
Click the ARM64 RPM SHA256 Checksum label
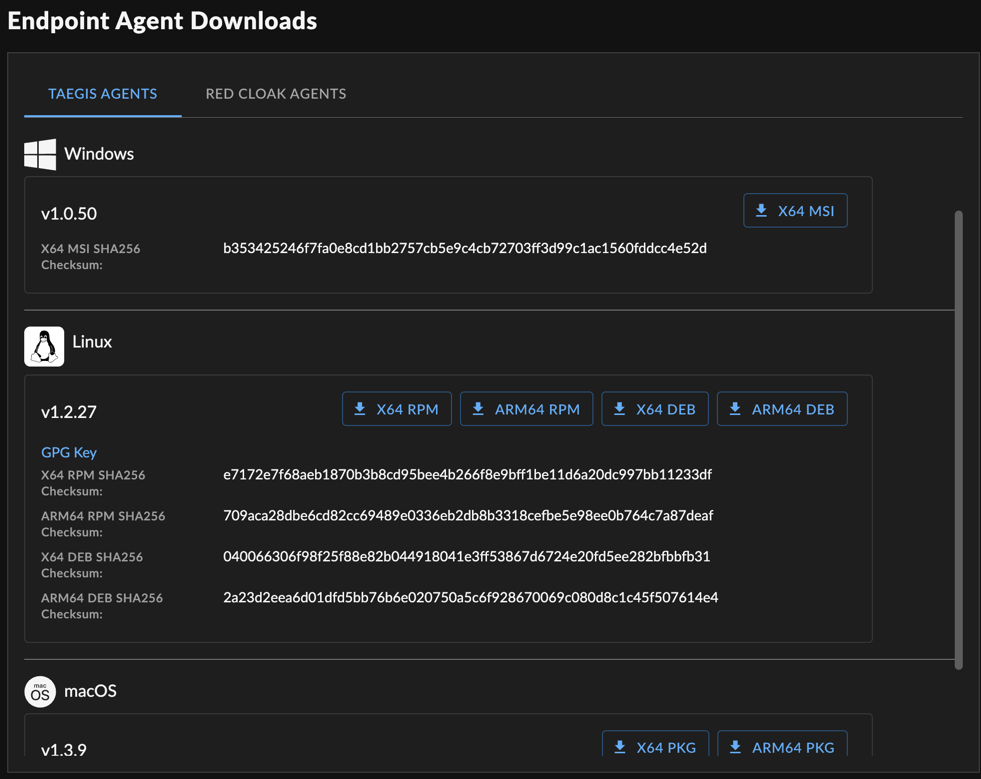tap(103, 524)
